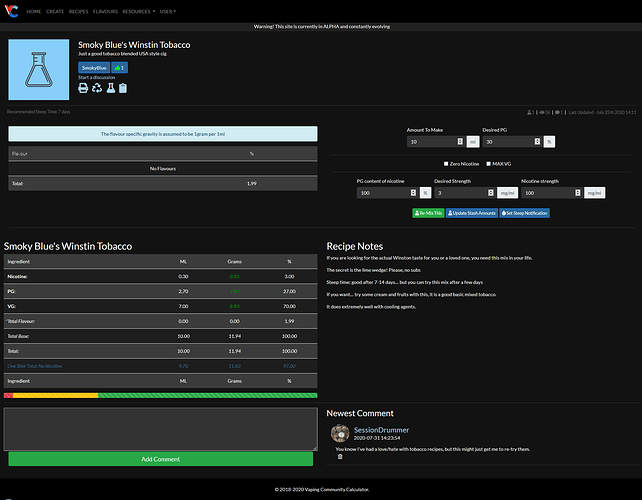
Task: Open the User dropdown menu
Action: click(167, 11)
